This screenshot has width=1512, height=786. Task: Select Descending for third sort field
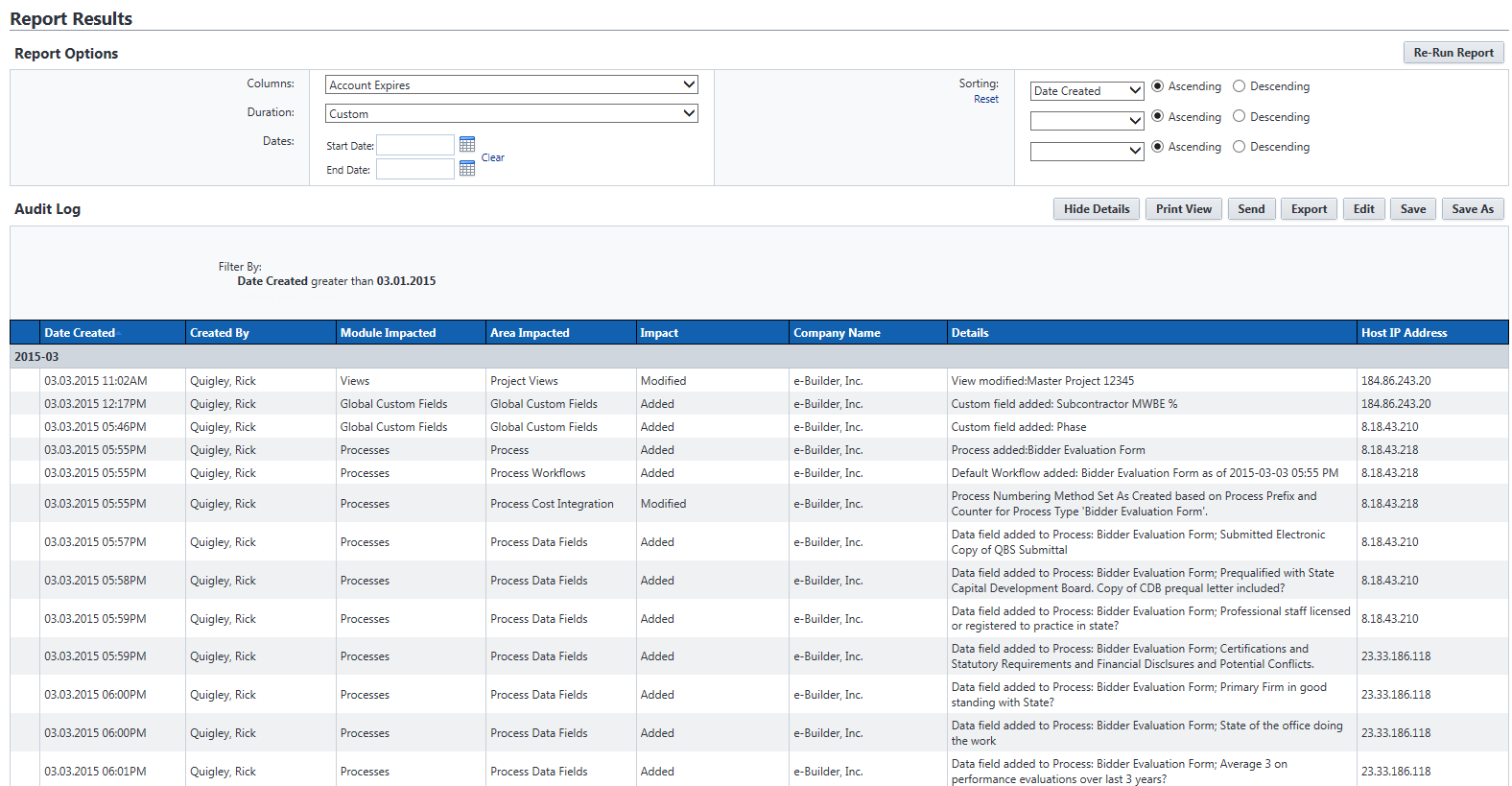pyautogui.click(x=1240, y=147)
